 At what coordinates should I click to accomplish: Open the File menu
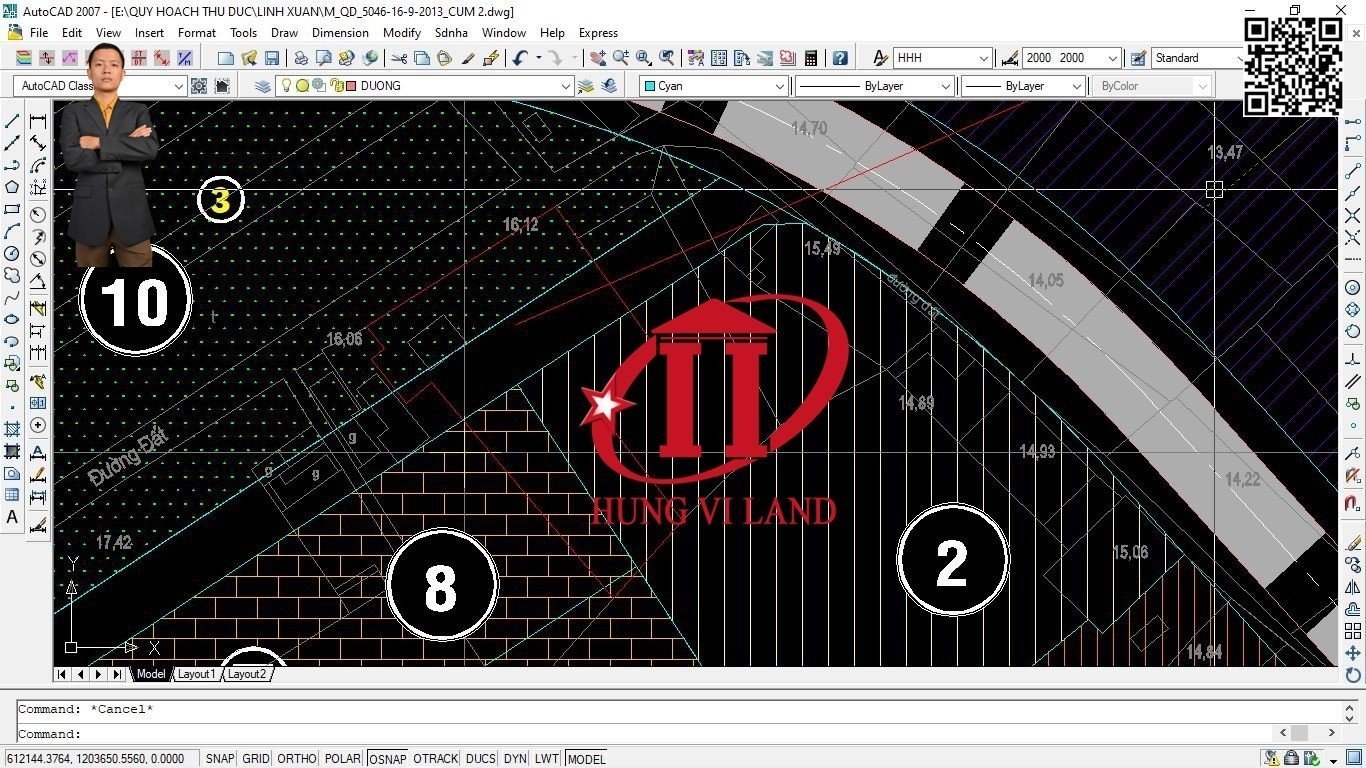coord(39,33)
